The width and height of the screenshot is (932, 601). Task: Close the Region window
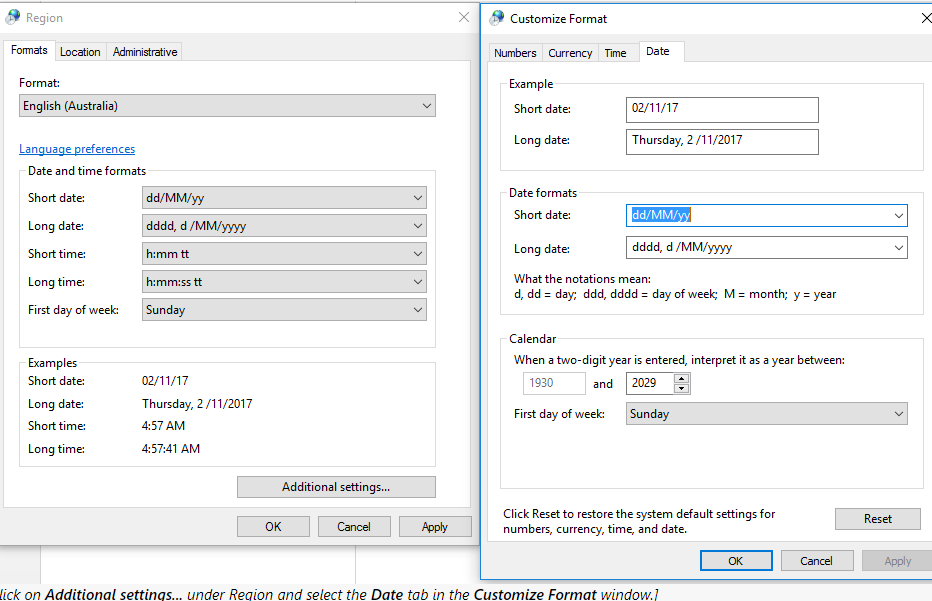pos(464,17)
